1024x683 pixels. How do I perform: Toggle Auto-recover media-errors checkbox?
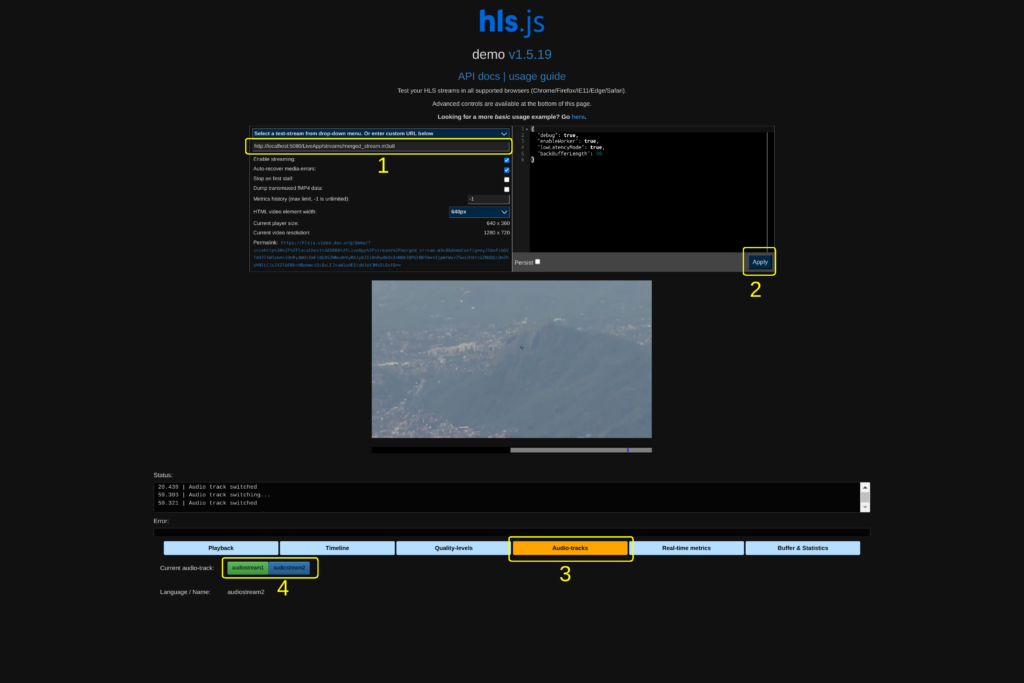click(x=507, y=170)
